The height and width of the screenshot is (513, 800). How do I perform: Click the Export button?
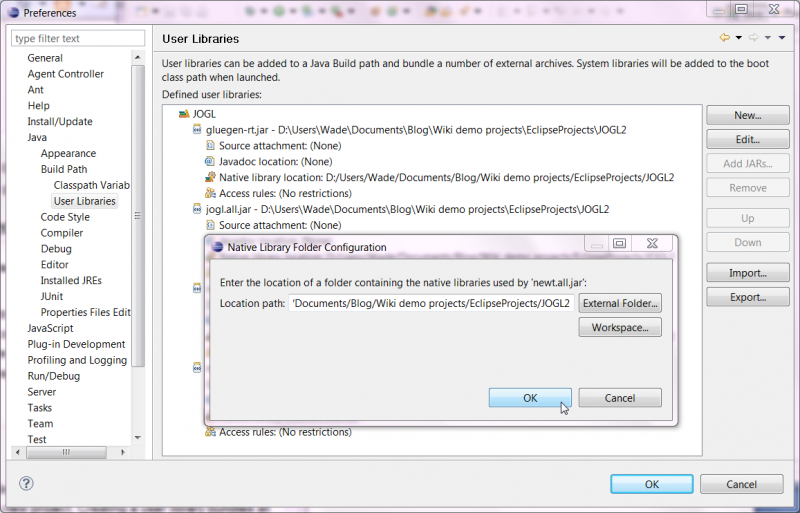(x=748, y=297)
